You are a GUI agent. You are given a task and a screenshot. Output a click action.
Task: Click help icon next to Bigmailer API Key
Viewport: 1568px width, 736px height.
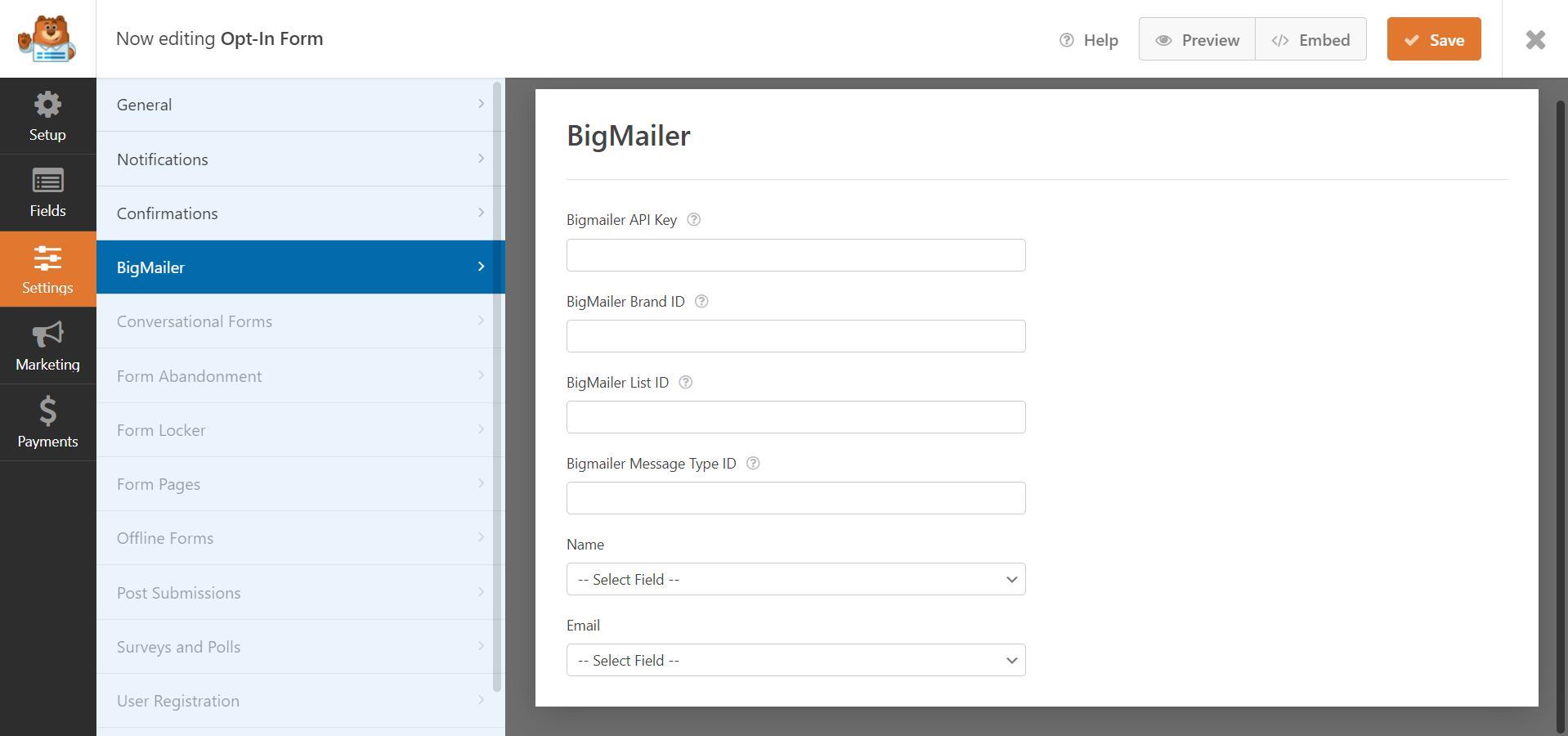tap(693, 219)
